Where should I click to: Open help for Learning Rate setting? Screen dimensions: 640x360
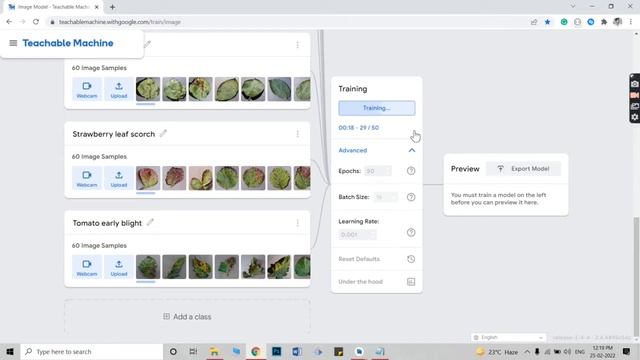(411, 232)
